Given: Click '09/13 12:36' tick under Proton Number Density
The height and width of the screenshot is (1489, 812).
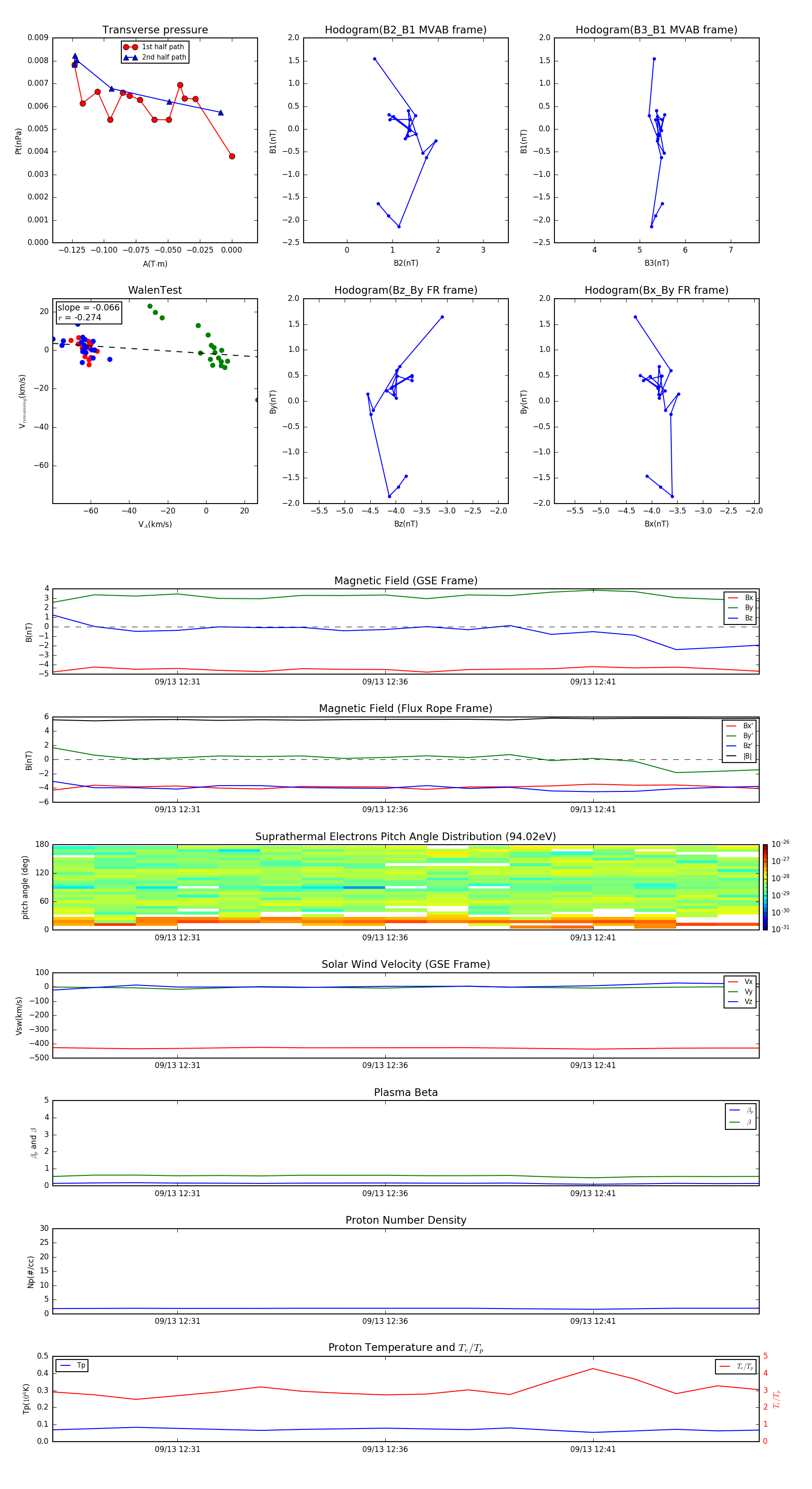Looking at the screenshot, I should pyautogui.click(x=385, y=1321).
